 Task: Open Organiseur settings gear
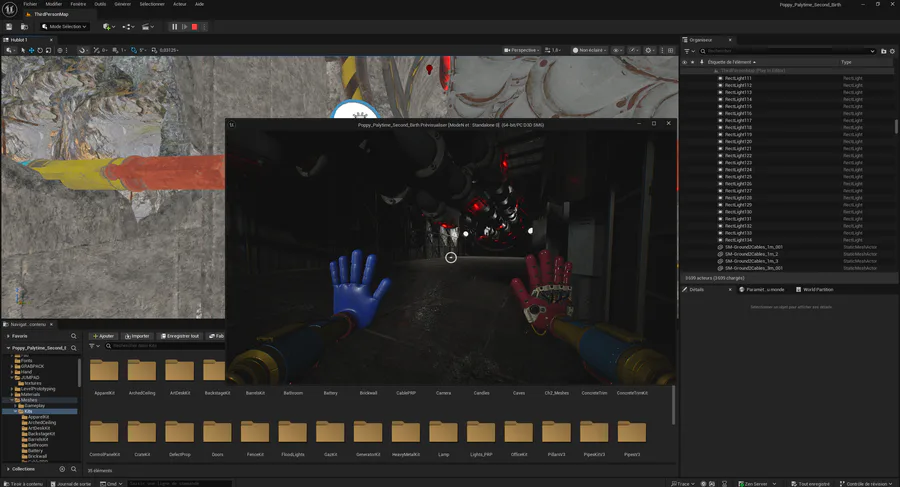pyautogui.click(x=892, y=51)
